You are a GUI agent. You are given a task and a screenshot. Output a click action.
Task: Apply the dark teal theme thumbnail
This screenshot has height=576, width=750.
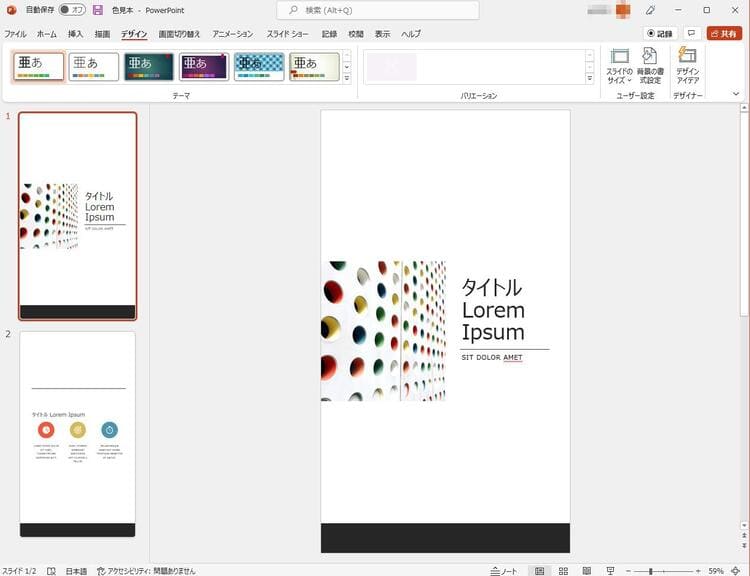click(x=149, y=66)
